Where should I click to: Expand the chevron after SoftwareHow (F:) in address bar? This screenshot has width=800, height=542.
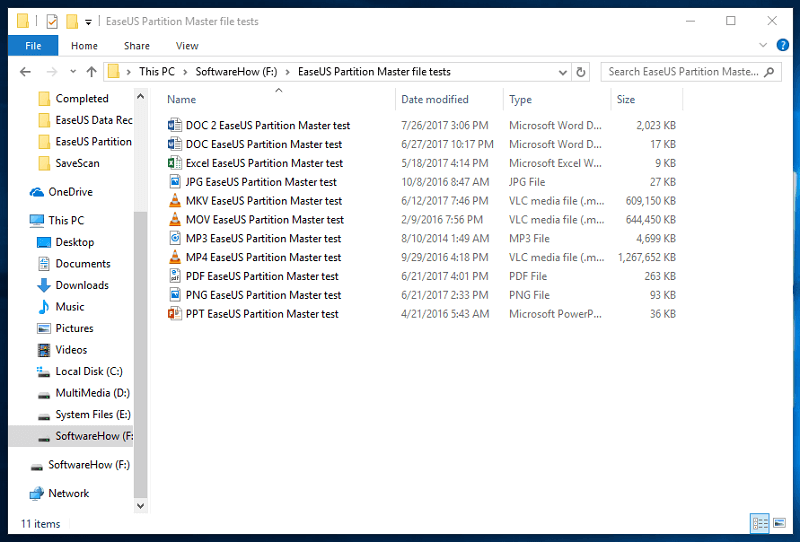(287, 72)
